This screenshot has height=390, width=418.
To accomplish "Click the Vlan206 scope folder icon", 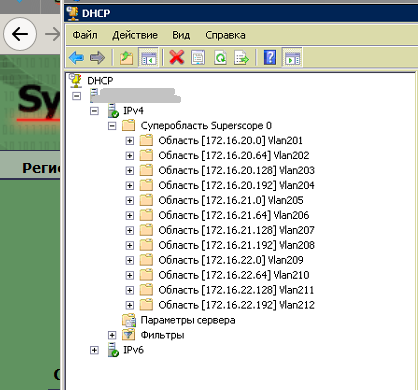I will 146,215.
